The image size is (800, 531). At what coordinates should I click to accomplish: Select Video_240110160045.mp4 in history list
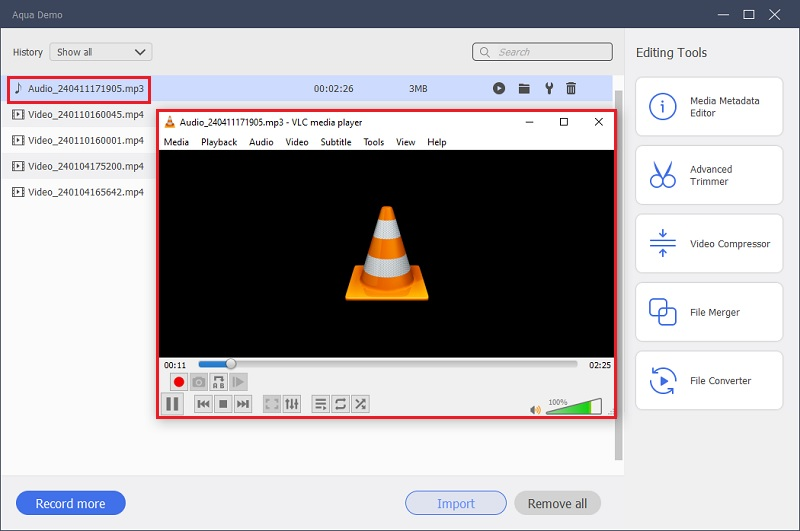click(86, 115)
